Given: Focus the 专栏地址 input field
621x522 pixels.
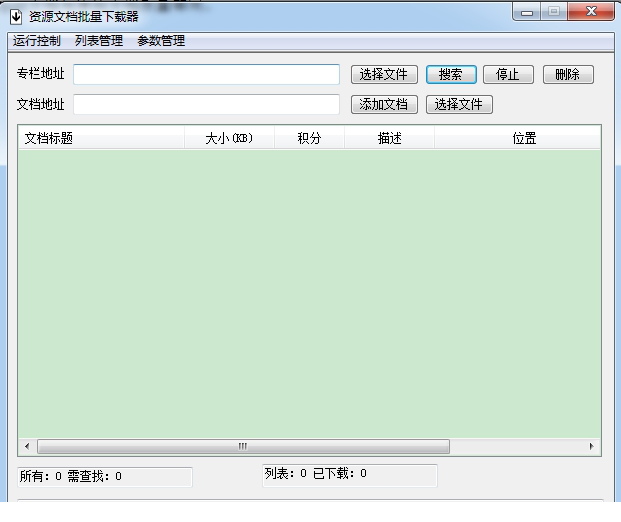Looking at the screenshot, I should coord(206,74).
